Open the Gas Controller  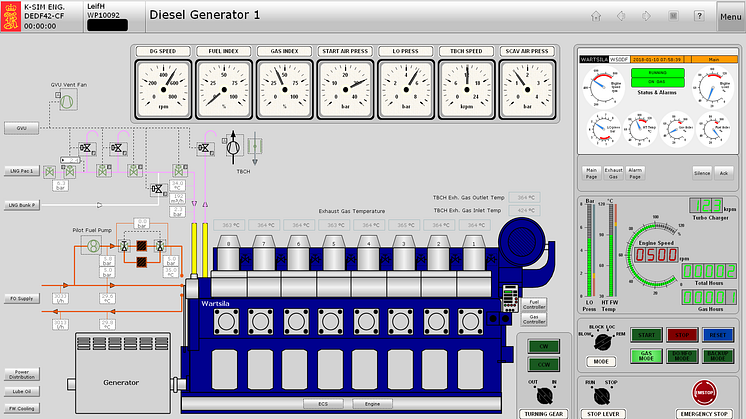click(534, 319)
